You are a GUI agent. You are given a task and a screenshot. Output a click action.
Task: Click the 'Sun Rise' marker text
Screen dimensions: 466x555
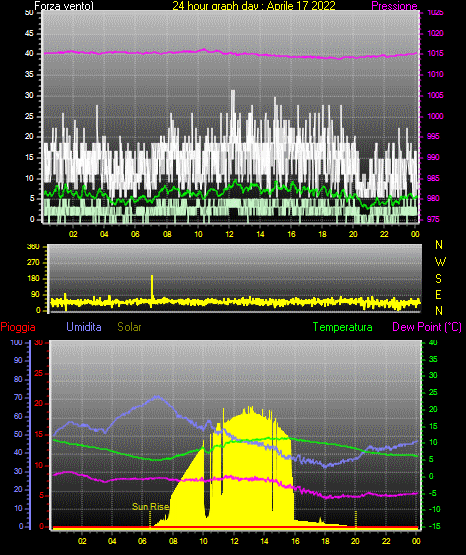click(x=150, y=507)
